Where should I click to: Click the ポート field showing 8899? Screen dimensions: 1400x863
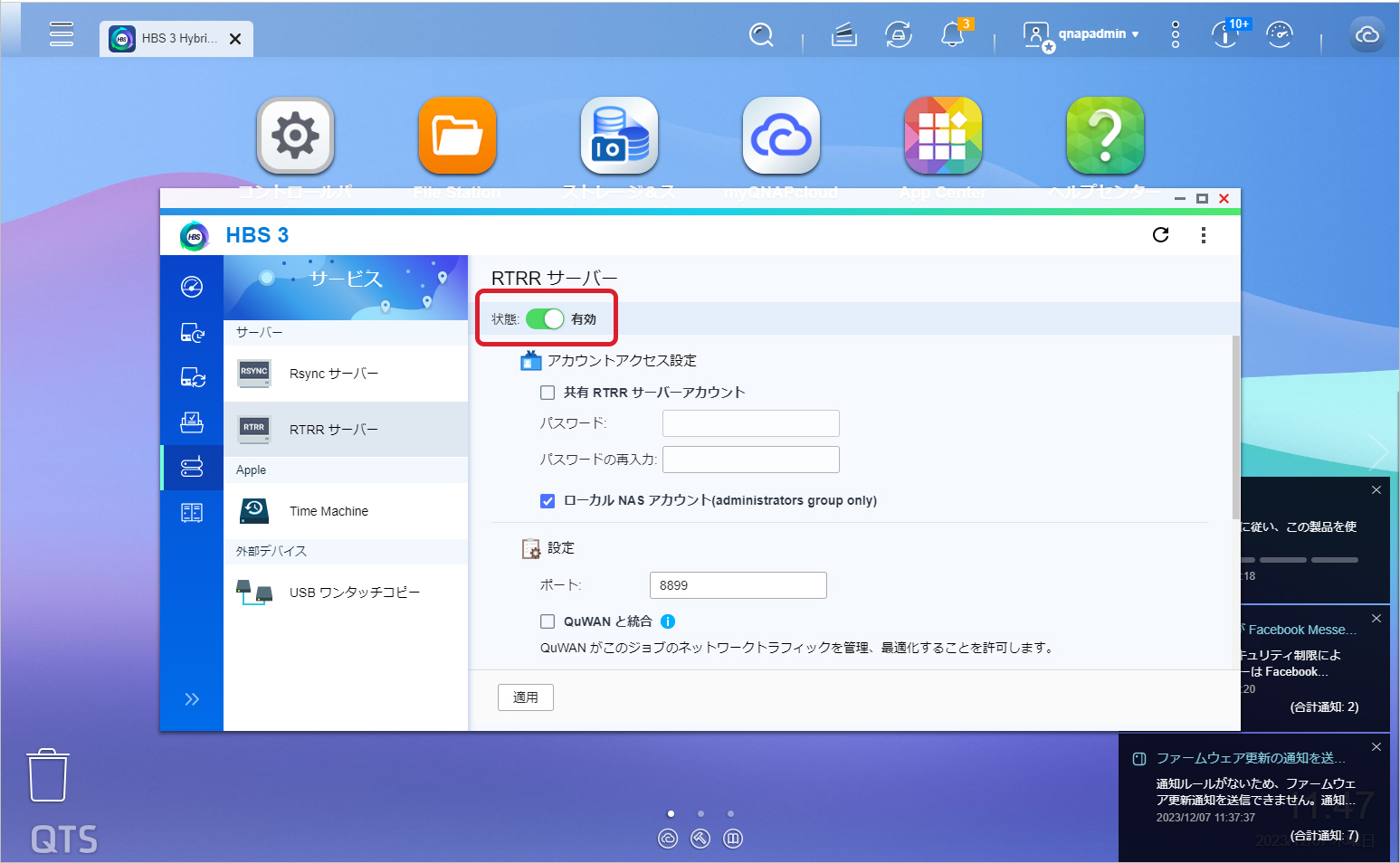(738, 585)
